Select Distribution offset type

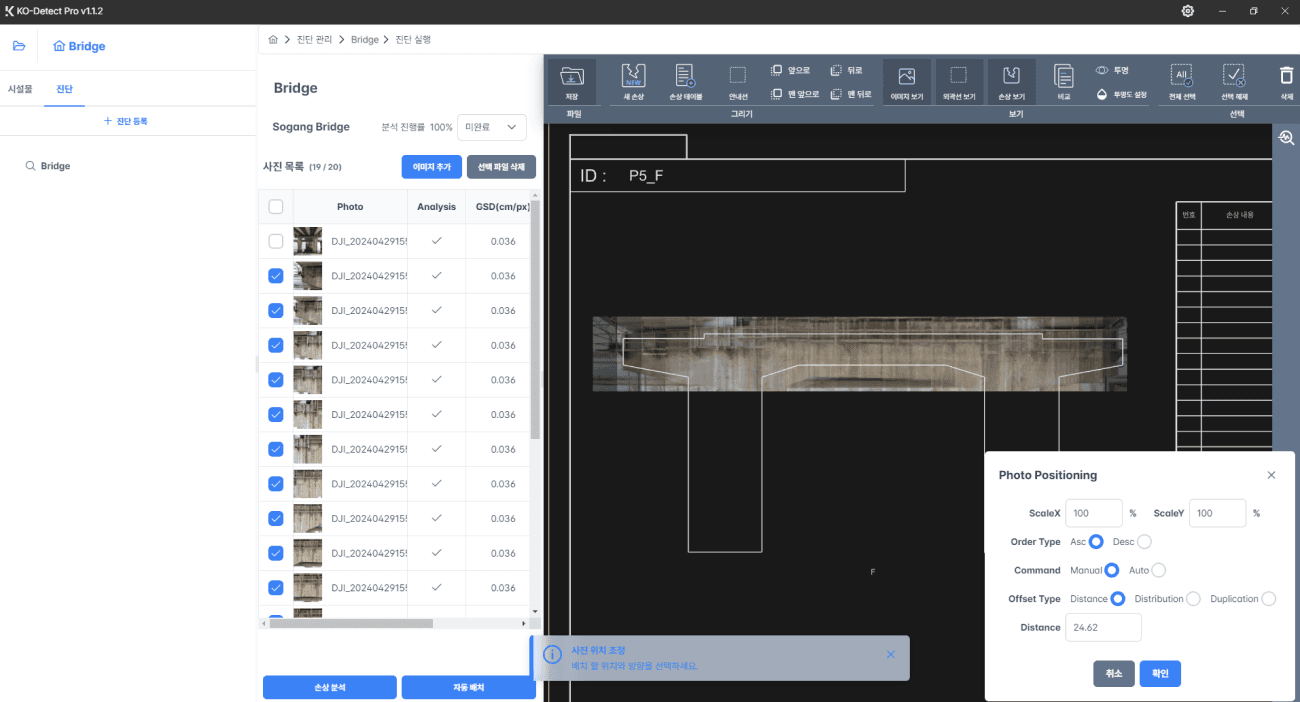[1192, 599]
